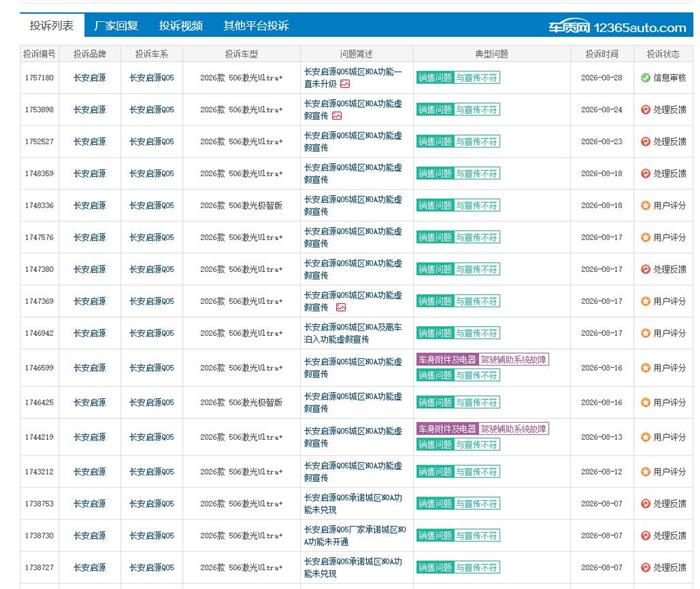
Task: Click green check status icon for complaint 1757180
Action: [x=645, y=78]
